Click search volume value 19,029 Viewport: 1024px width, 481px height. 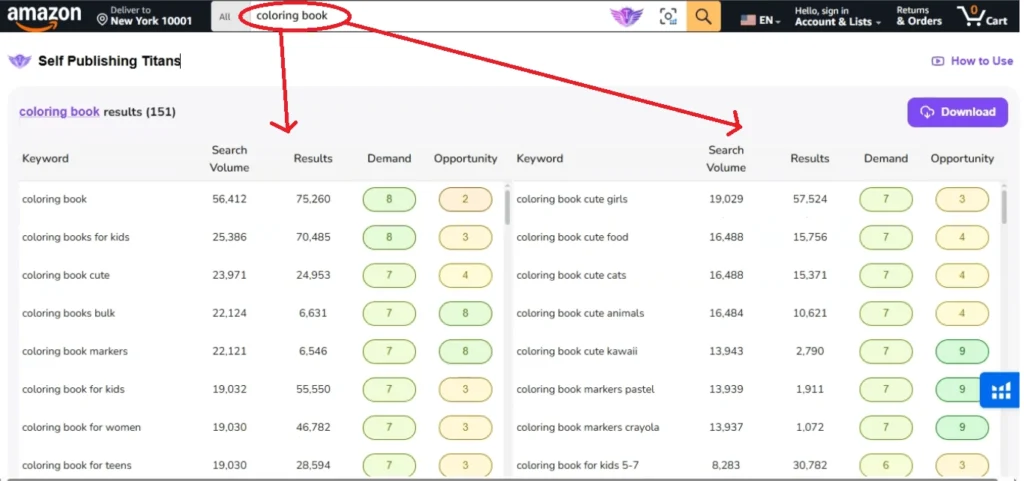[726, 199]
